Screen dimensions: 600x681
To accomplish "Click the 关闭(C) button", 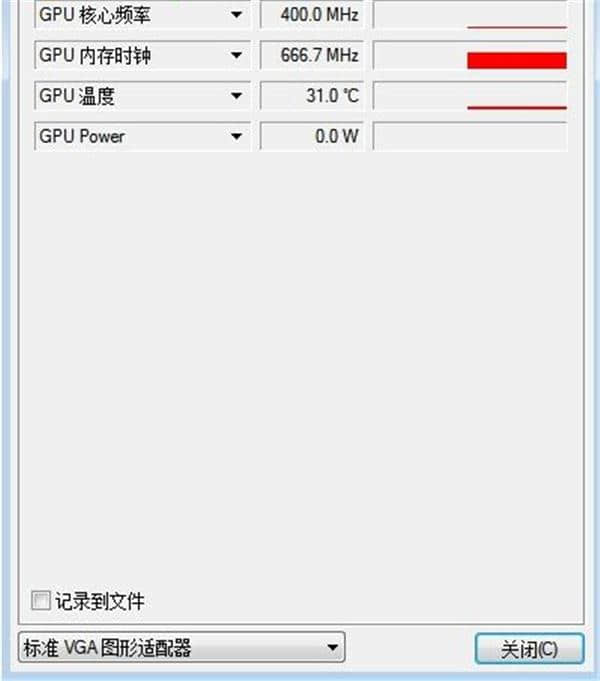I will (529, 649).
